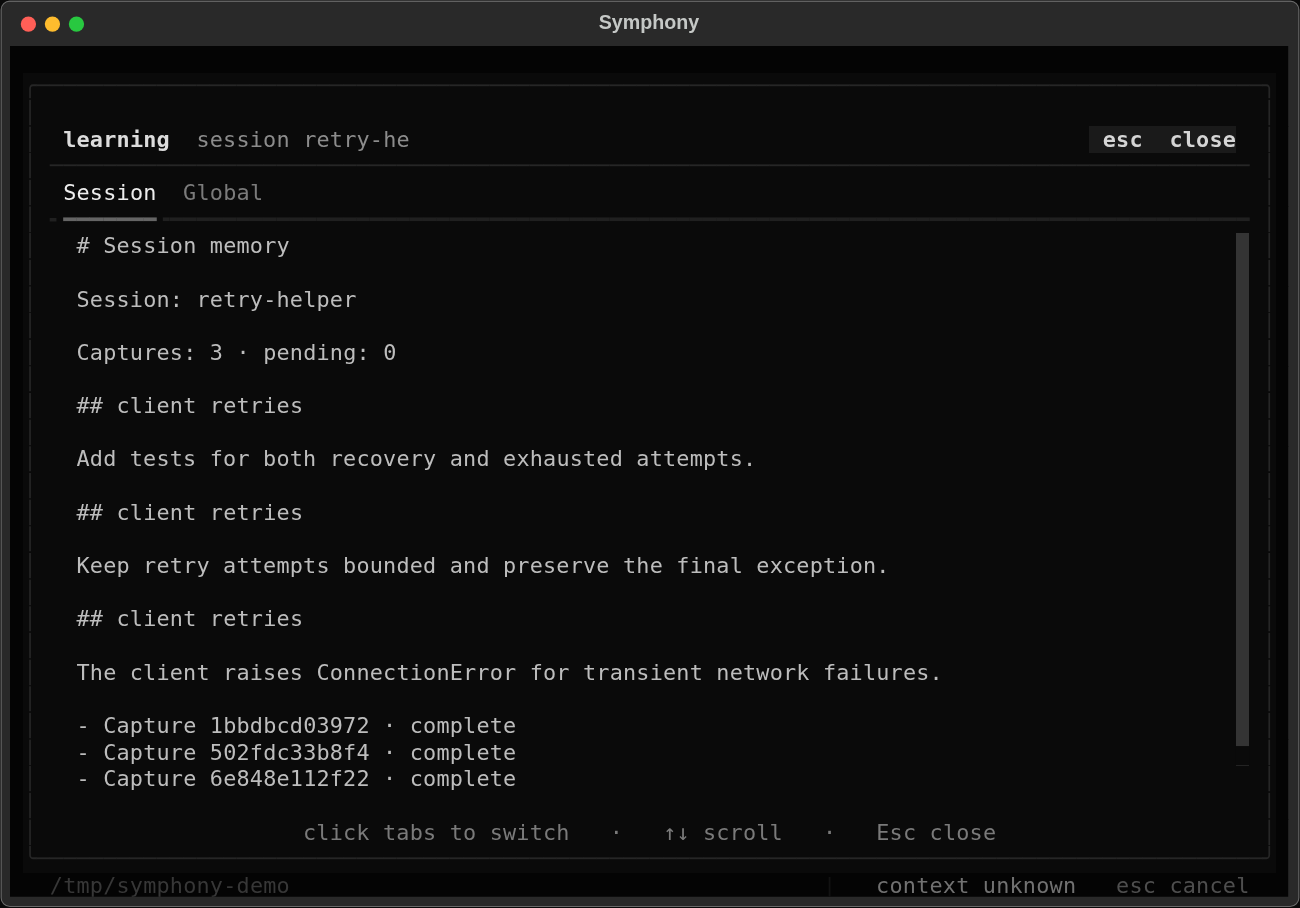Click 'Keep retry attempts bounded' line
Screen dimensions: 1300x908
tap(482, 566)
